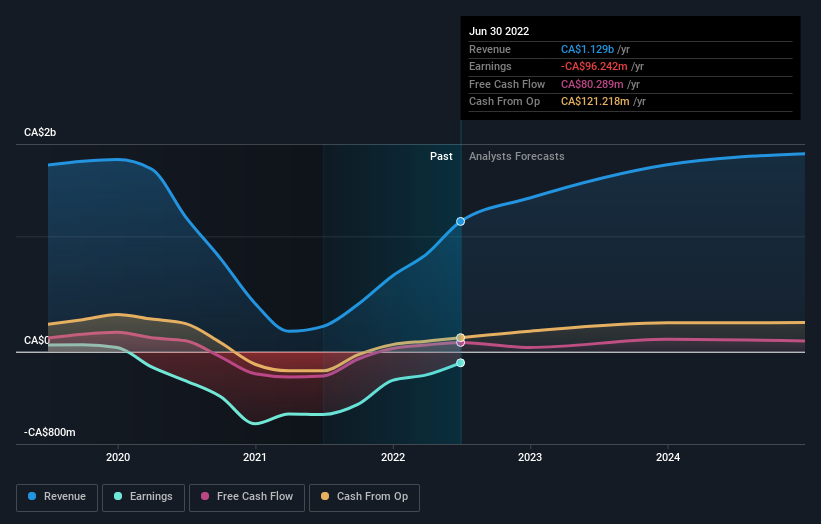Toggle the Free Cash Flow legend button

tap(247, 497)
